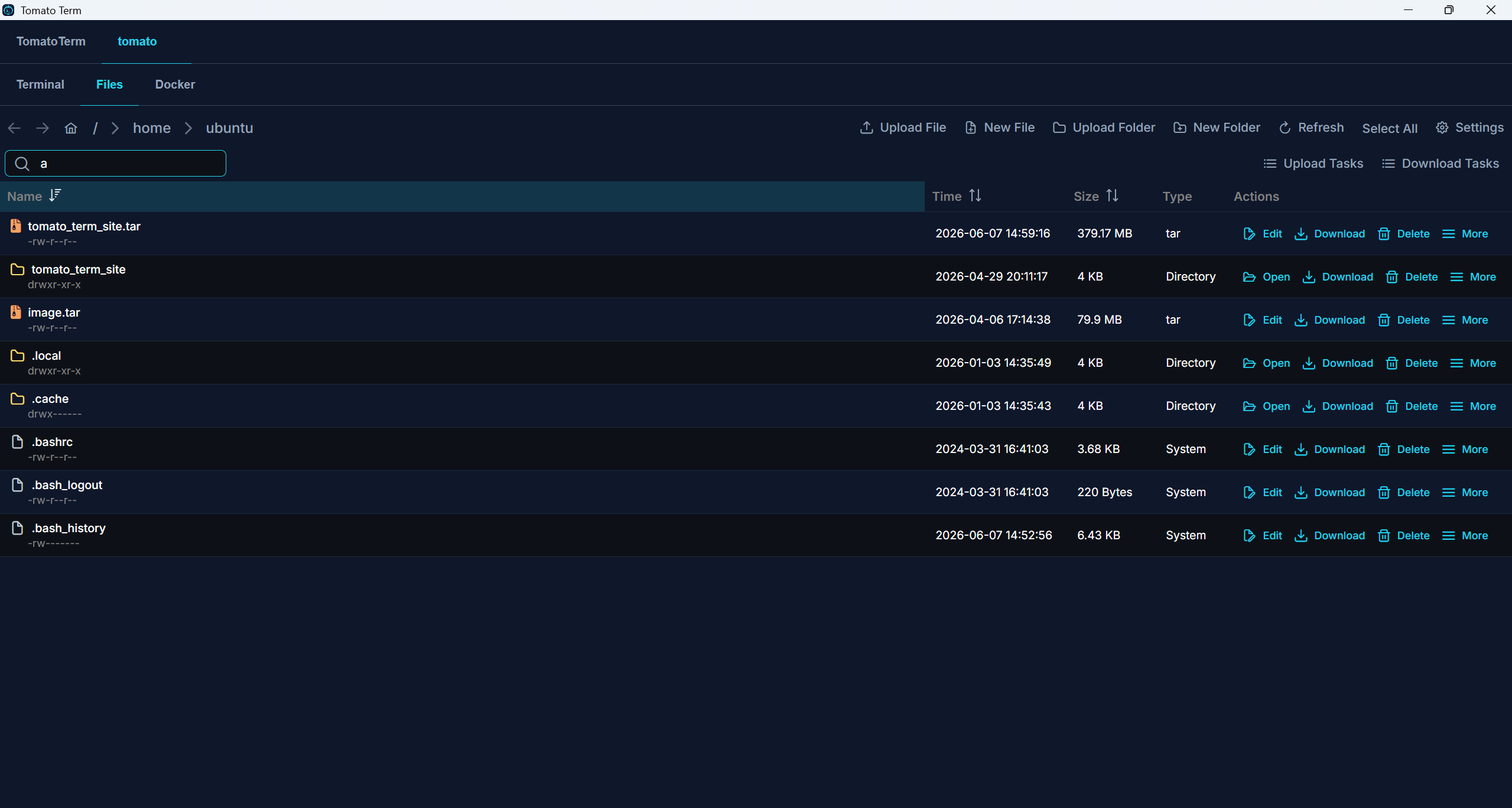Download the .bash_history file
This screenshot has height=808, width=1512.
(1329, 536)
